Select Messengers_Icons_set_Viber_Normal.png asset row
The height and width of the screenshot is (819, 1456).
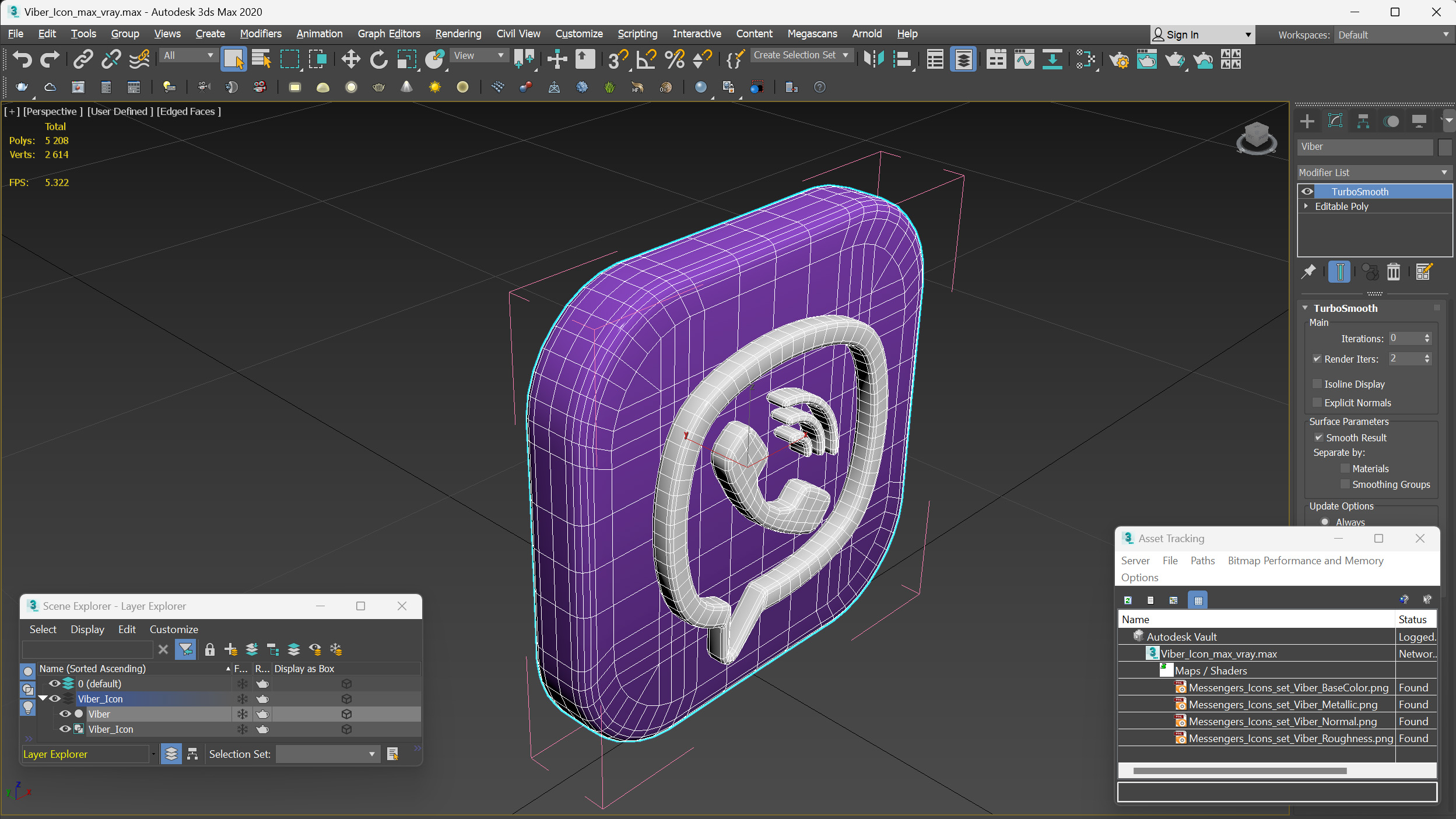[x=1277, y=722]
